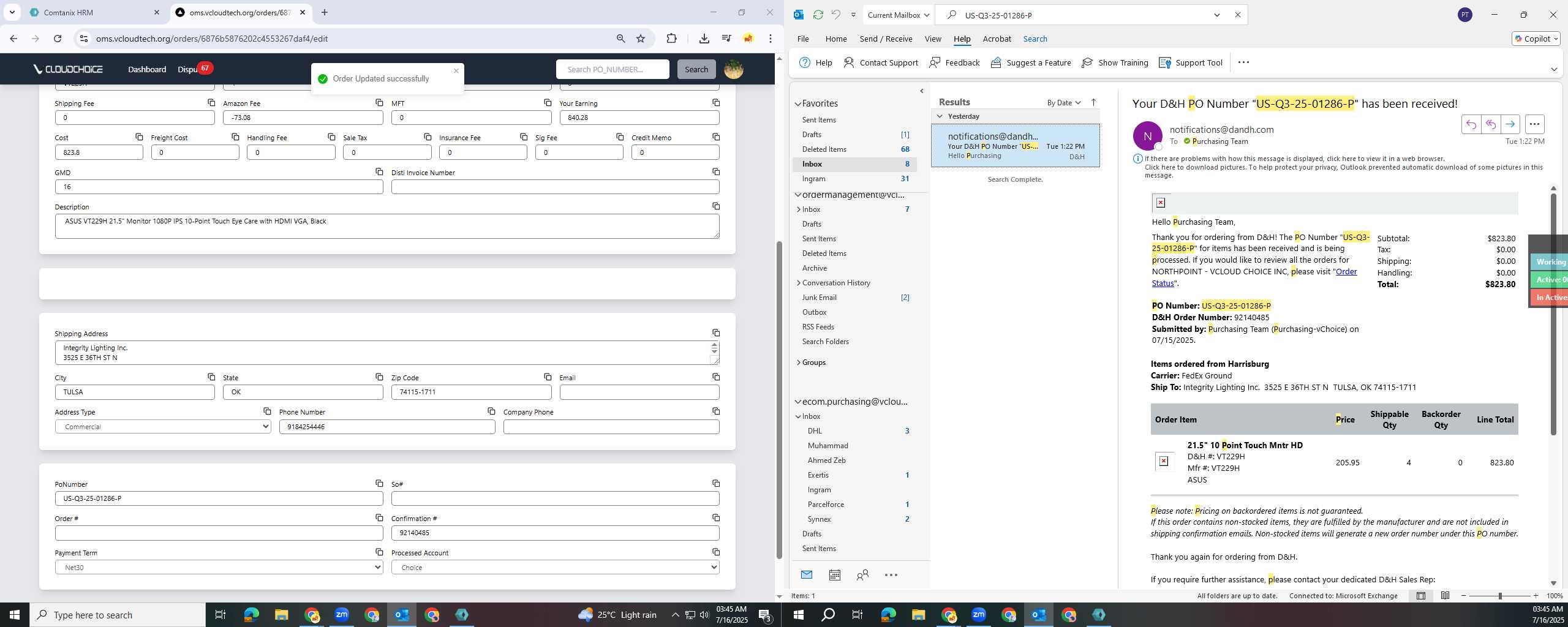This screenshot has height=627, width=1568.
Task: Open the Acrobat ribbon tab
Action: [x=997, y=39]
